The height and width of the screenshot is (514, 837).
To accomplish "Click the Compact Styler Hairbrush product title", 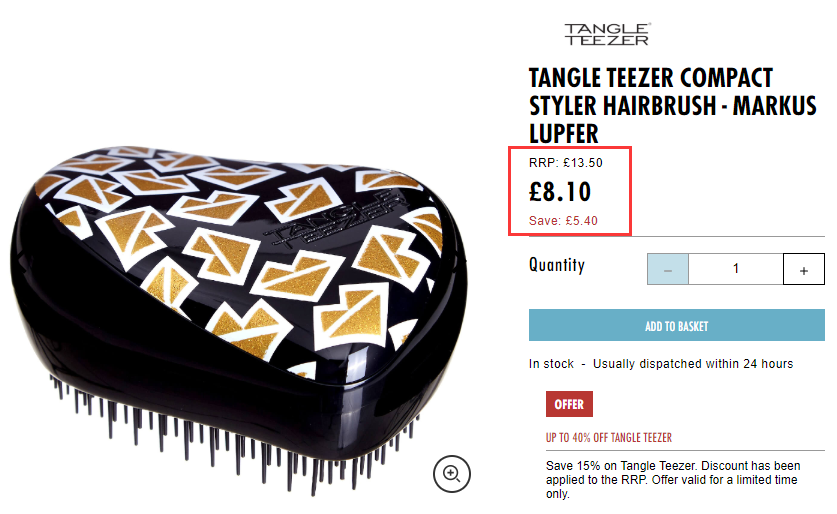I will pyautogui.click(x=673, y=105).
